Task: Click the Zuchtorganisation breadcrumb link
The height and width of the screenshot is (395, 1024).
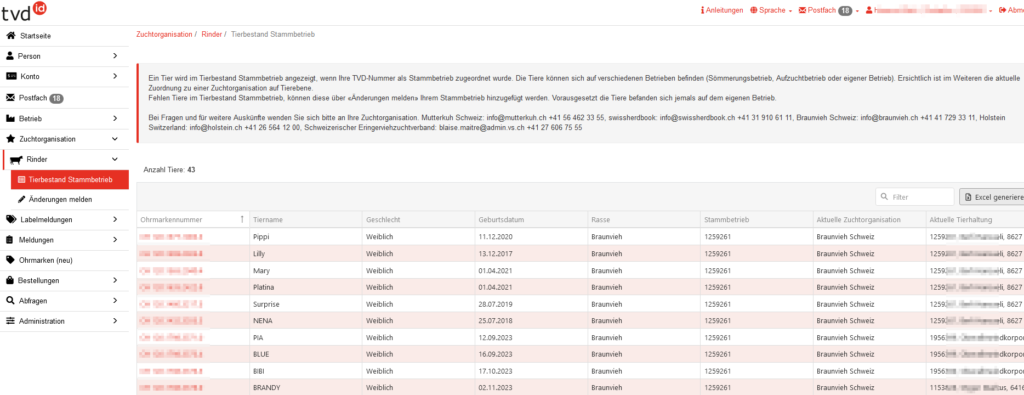Action: 164,34
